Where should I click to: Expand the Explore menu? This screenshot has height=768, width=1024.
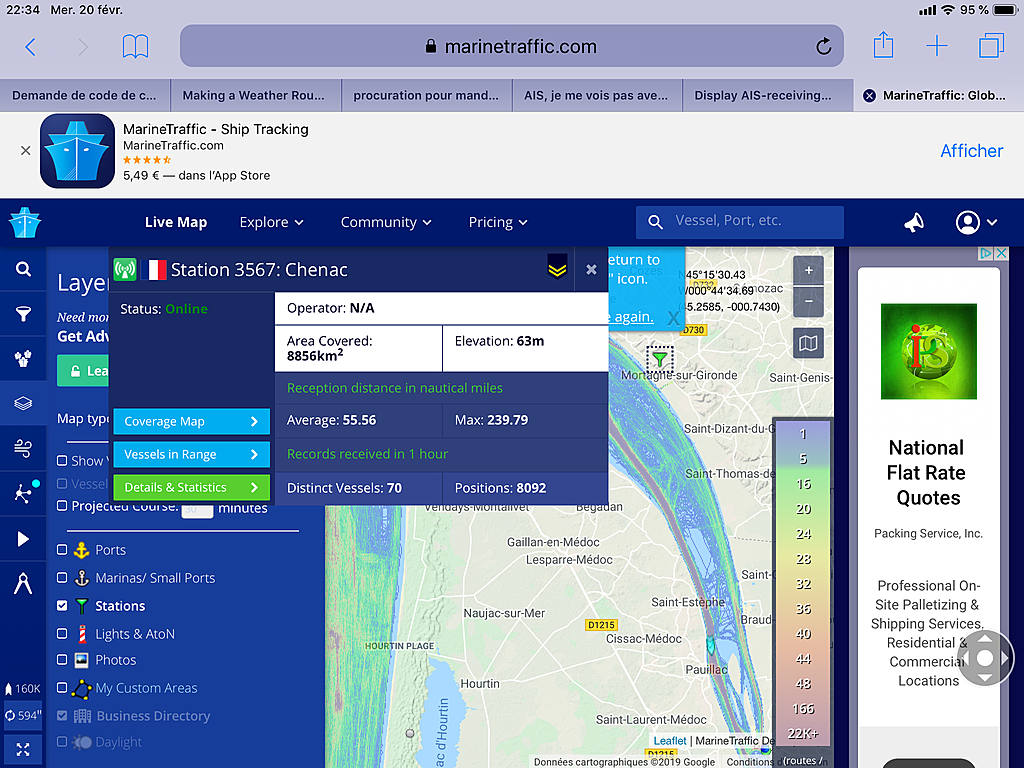click(x=272, y=223)
